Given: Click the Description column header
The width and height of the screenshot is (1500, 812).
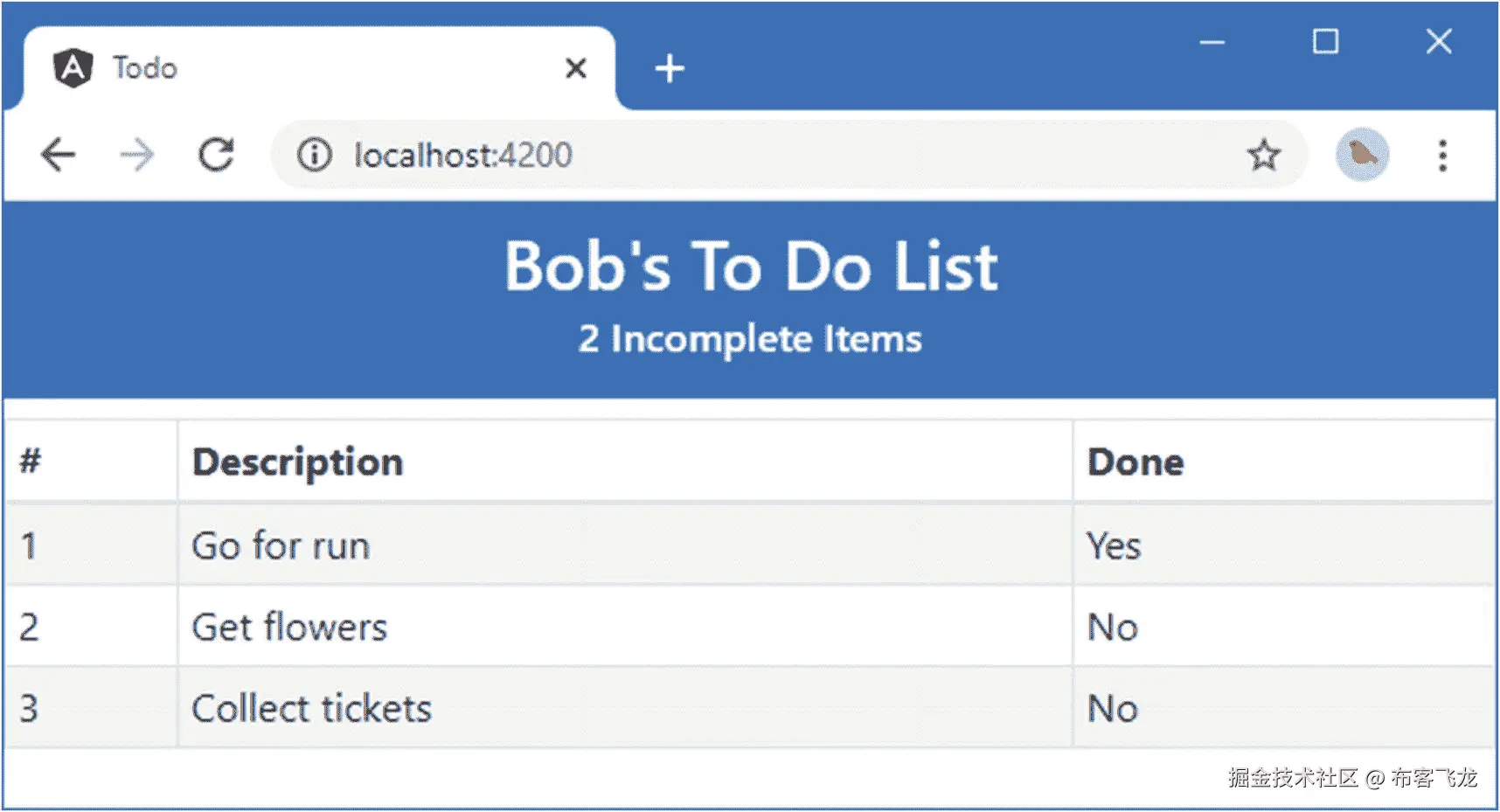Looking at the screenshot, I should click(x=297, y=462).
